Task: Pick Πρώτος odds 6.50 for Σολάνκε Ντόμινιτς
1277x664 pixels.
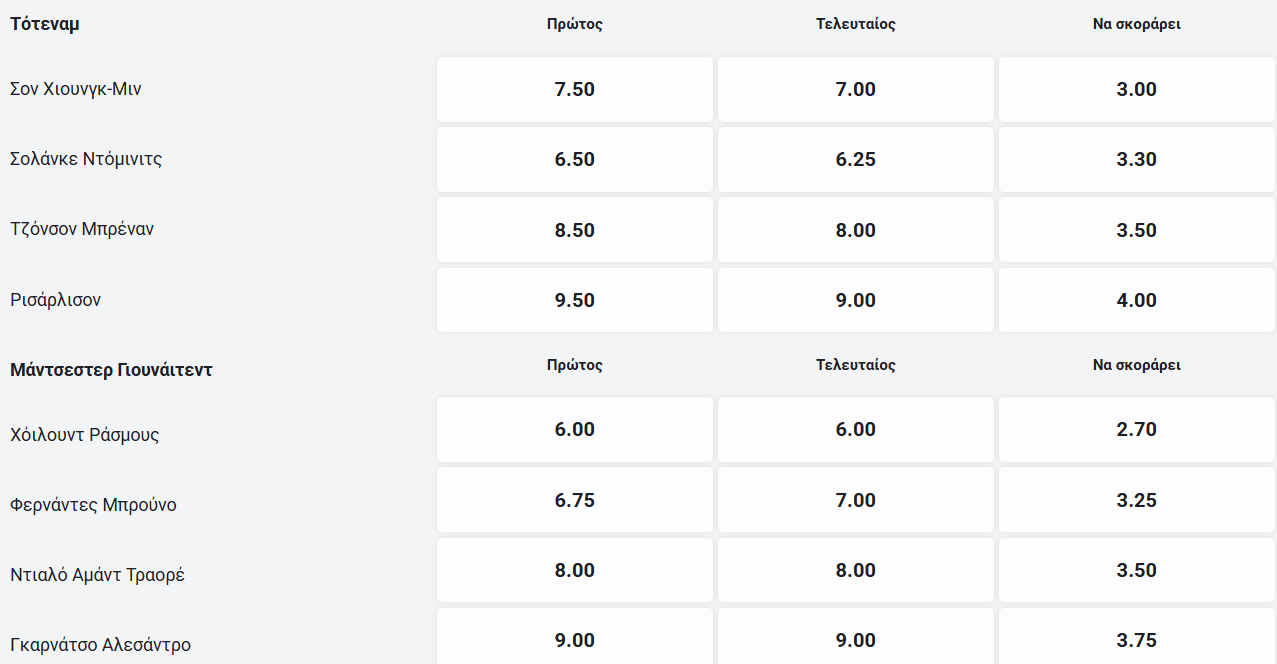Action: pos(575,159)
